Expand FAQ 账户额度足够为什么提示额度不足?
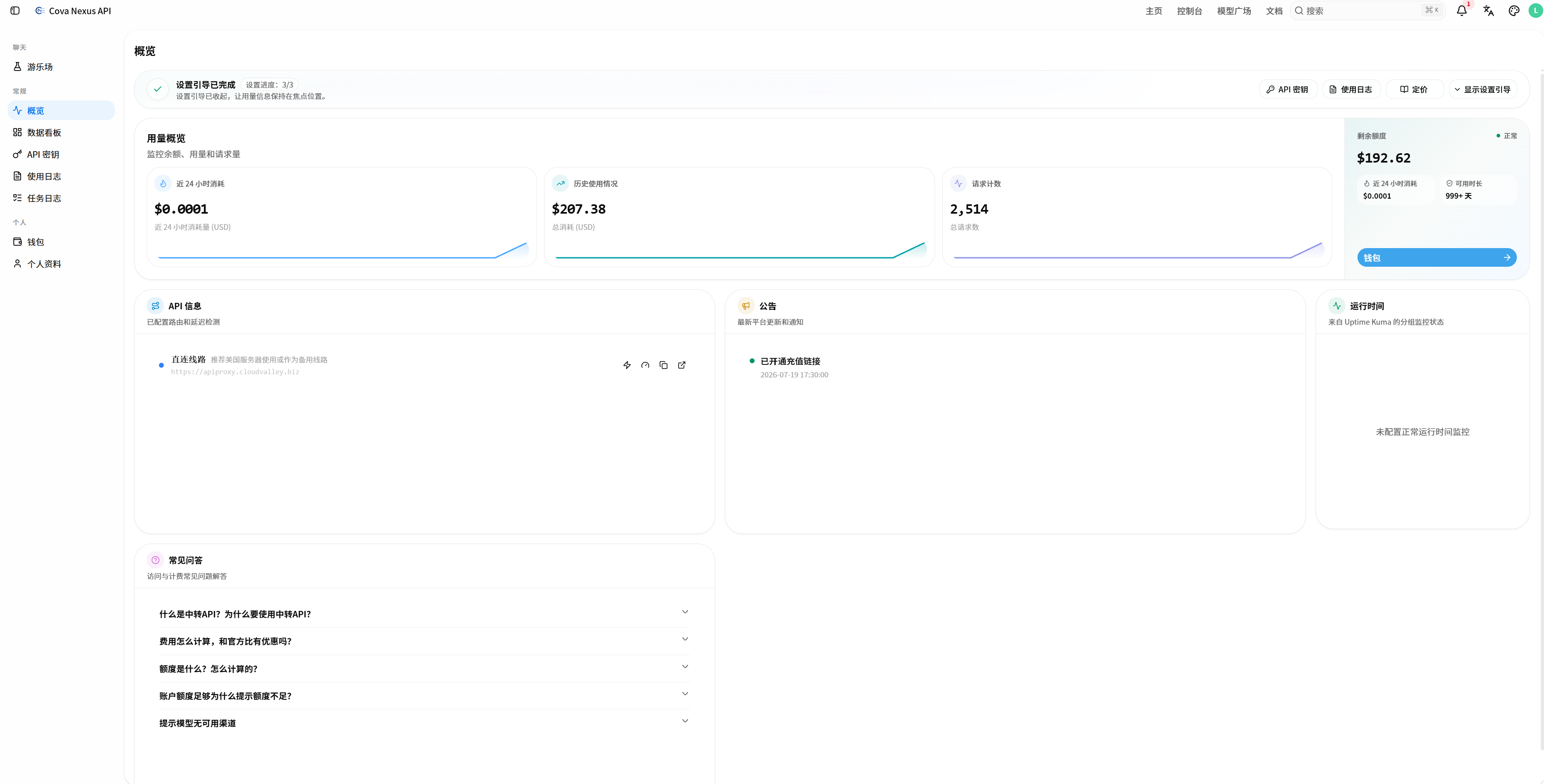The width and height of the screenshot is (1544, 784). pyautogui.click(x=425, y=695)
